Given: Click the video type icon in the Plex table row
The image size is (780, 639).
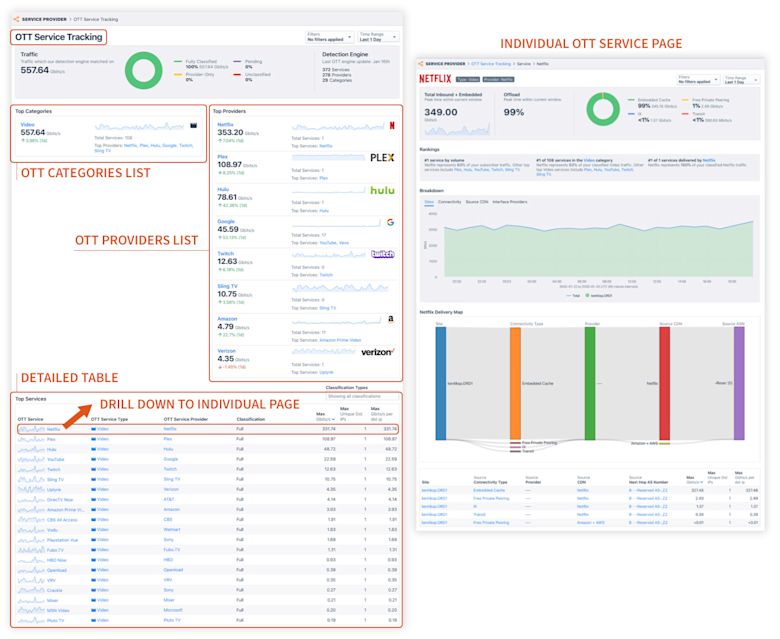Looking at the screenshot, I should click(x=94, y=439).
